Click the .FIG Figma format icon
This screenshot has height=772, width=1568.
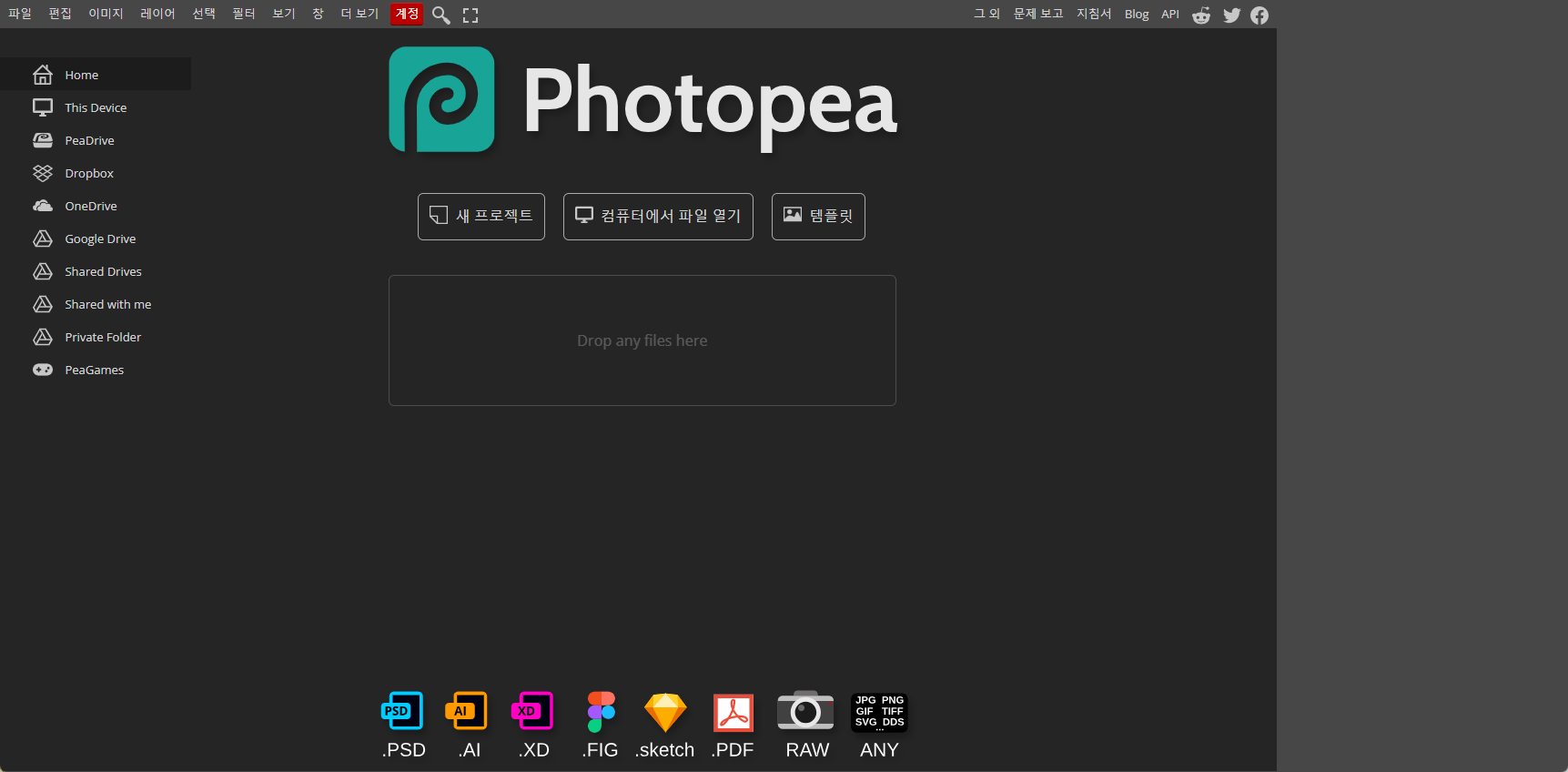tap(601, 711)
